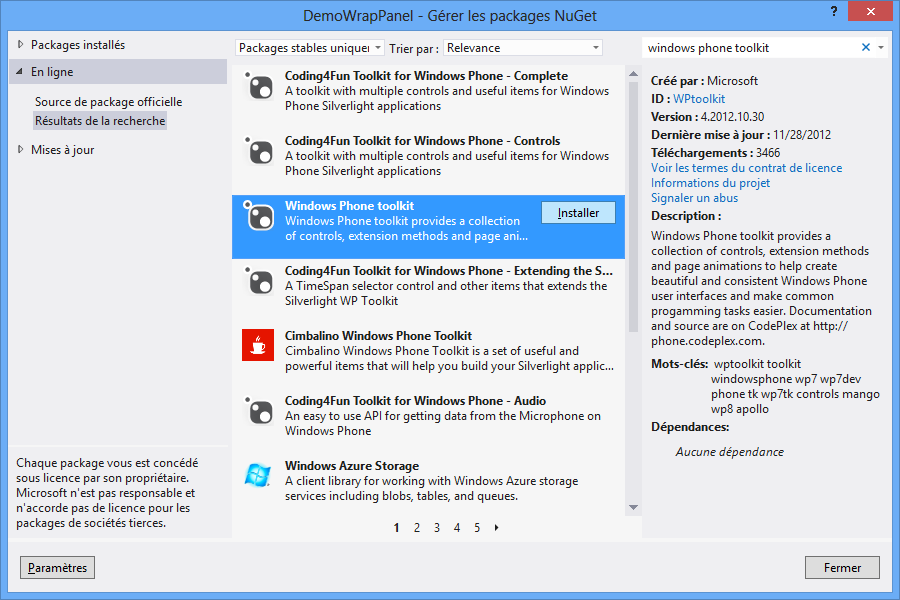Expand the Mises à jour tree node

[21, 149]
